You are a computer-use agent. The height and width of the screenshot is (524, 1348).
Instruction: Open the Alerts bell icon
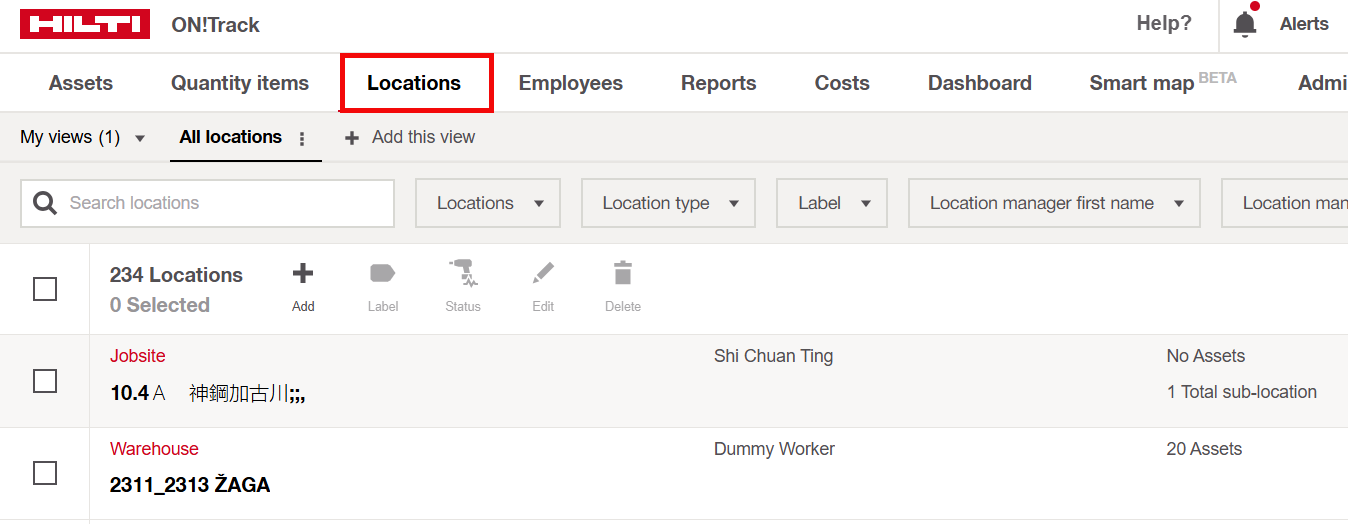(1245, 24)
